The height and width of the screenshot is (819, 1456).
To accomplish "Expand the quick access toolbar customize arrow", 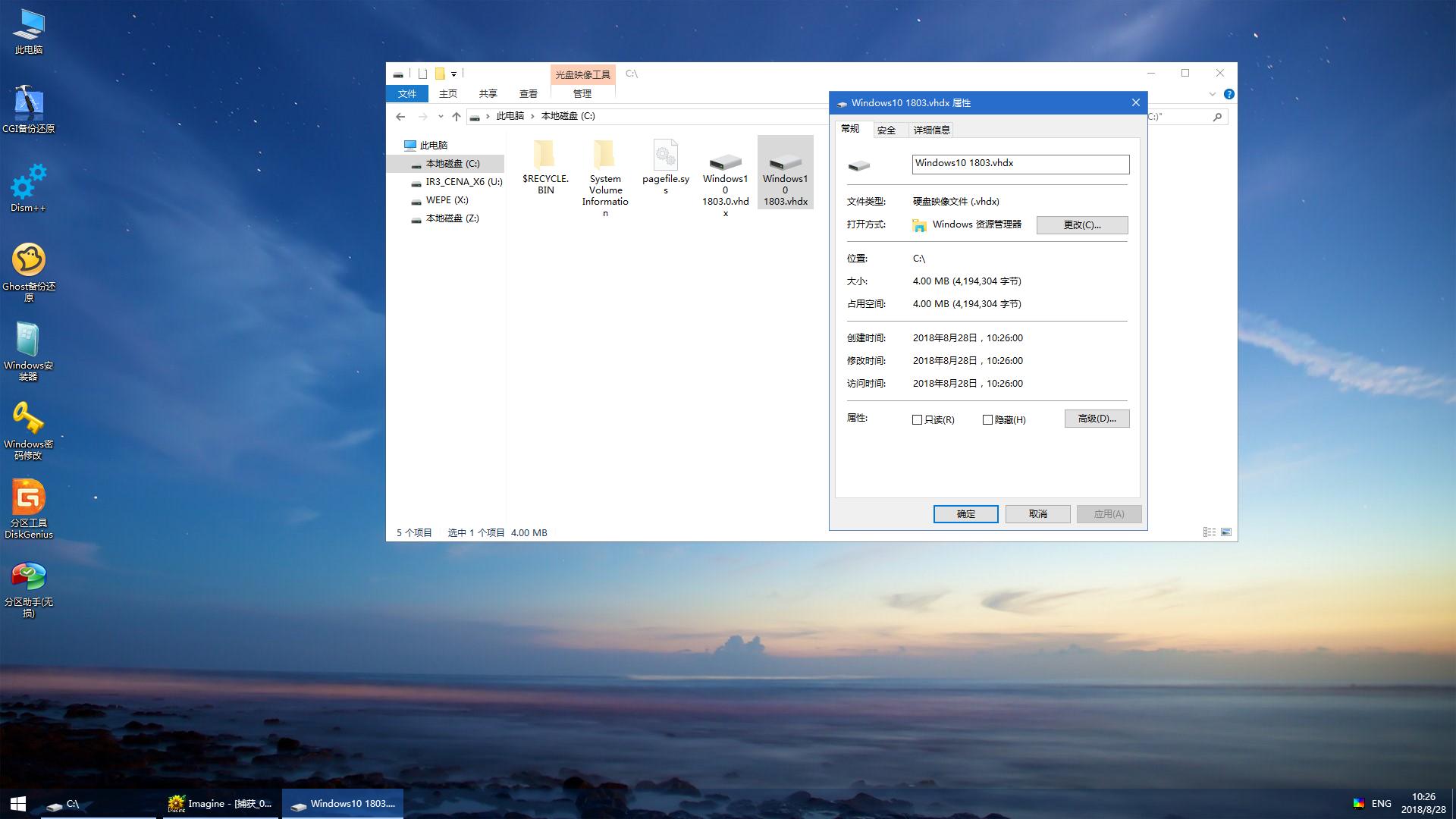I will click(453, 74).
